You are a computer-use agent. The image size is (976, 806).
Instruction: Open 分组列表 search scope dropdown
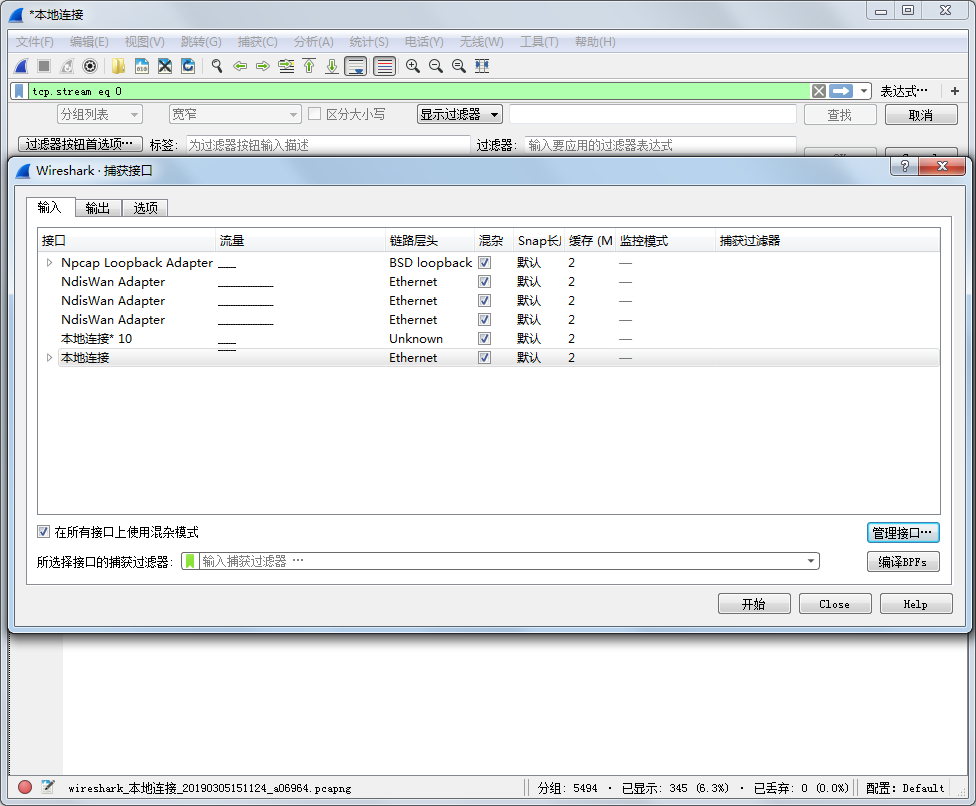point(100,115)
